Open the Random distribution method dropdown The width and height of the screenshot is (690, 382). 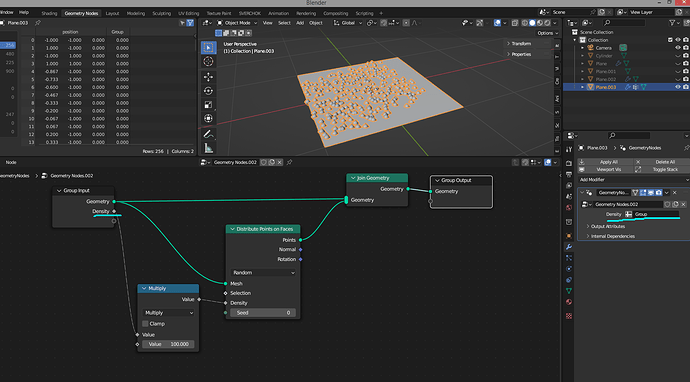[263, 273]
